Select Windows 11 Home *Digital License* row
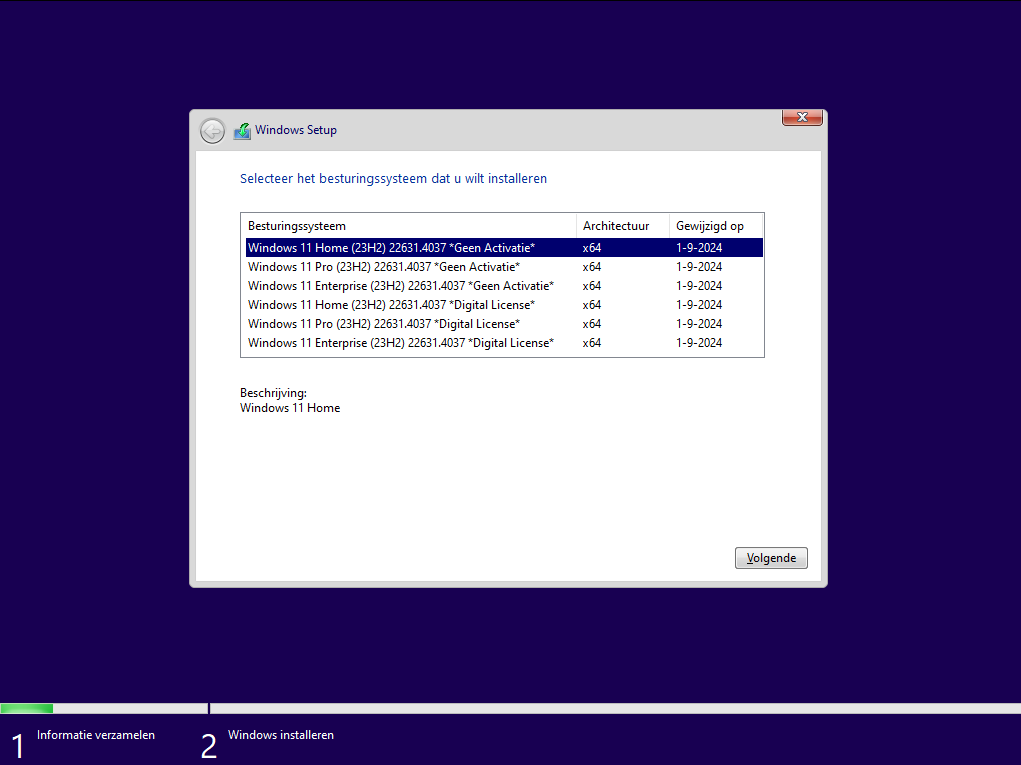The image size is (1021, 765). 504,305
